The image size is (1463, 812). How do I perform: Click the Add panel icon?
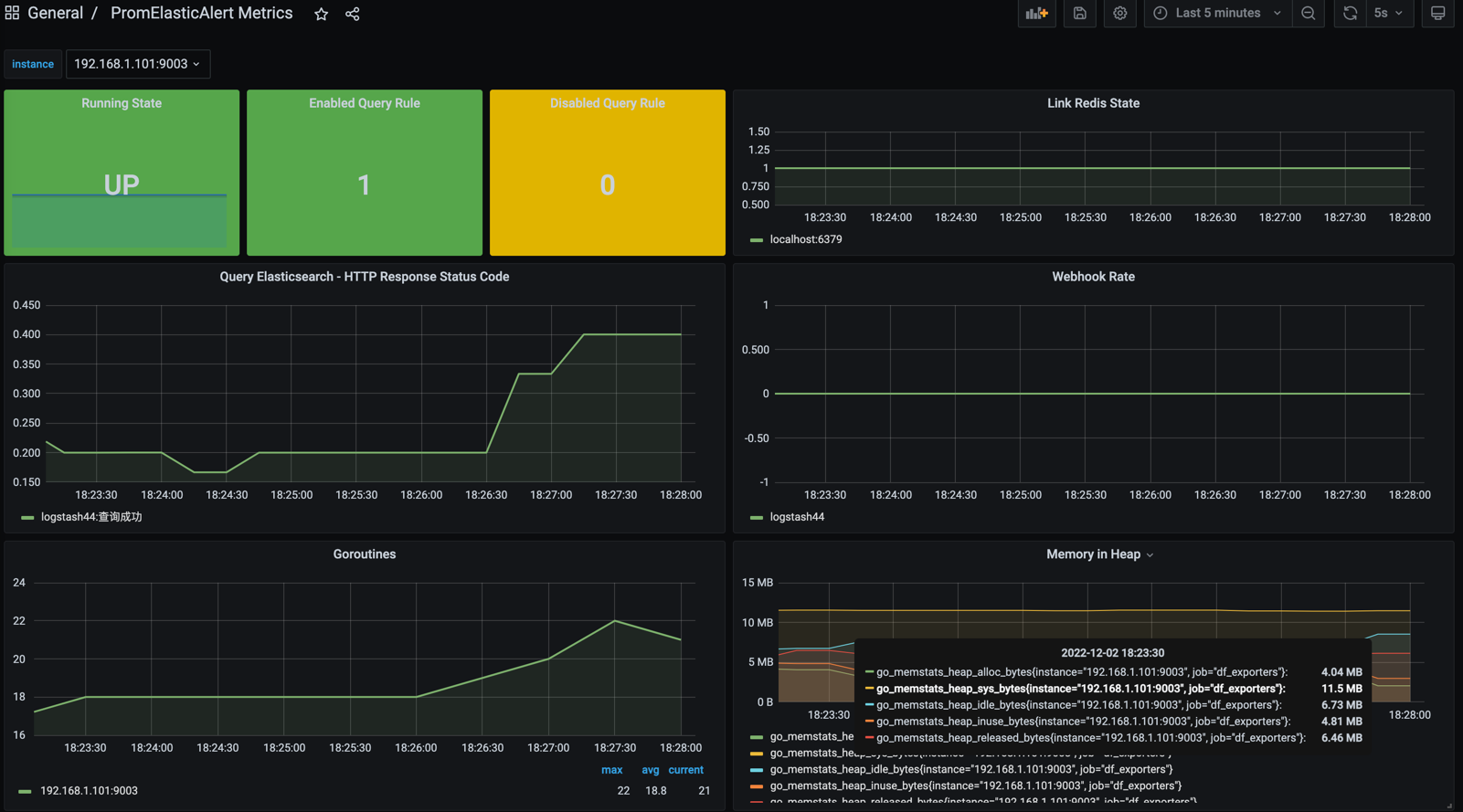tap(1036, 13)
